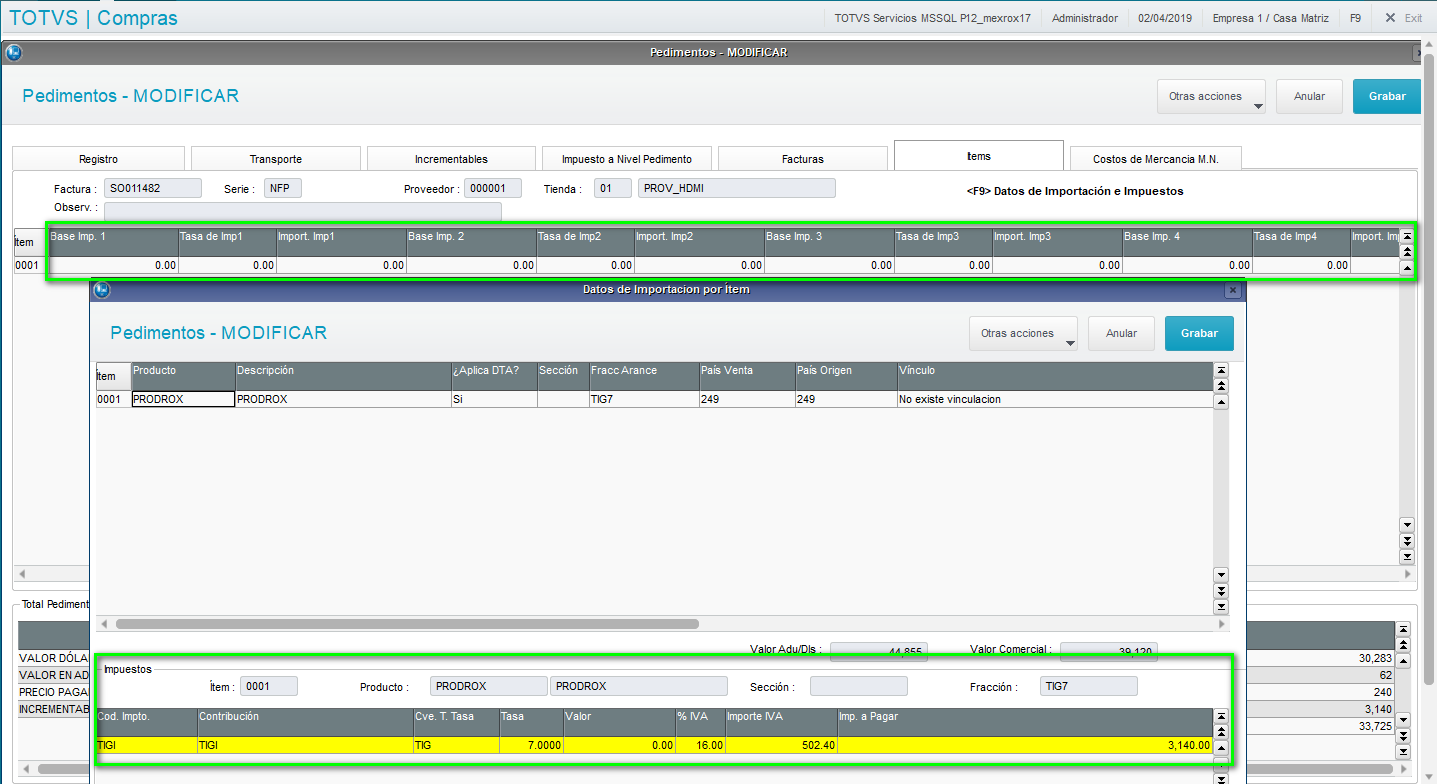Screen dimensions: 1437x784
Task: Page down in the dialog Producto grid
Action: (1220, 591)
